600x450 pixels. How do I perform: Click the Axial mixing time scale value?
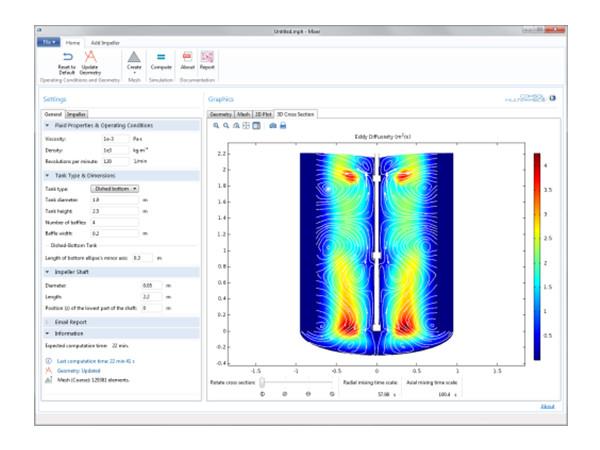(444, 394)
